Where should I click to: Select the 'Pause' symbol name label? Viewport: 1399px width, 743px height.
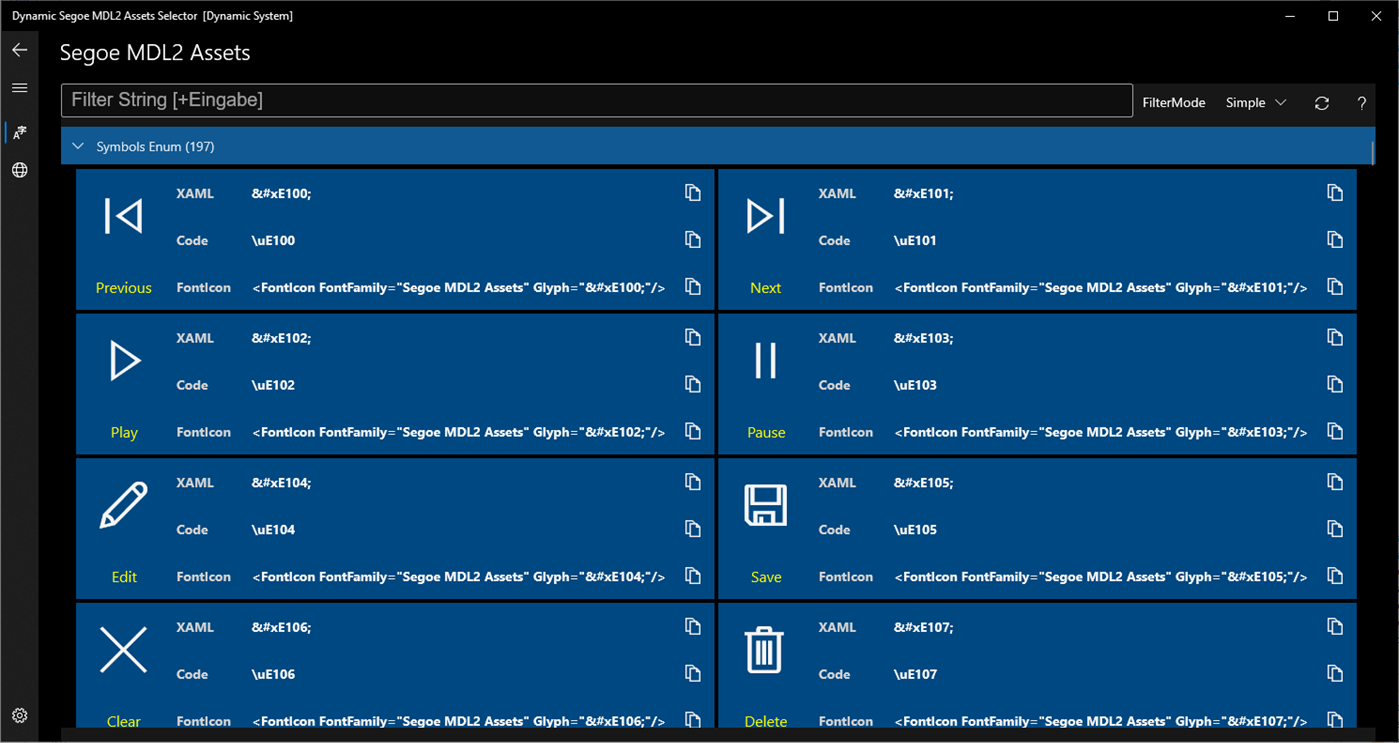(x=766, y=433)
